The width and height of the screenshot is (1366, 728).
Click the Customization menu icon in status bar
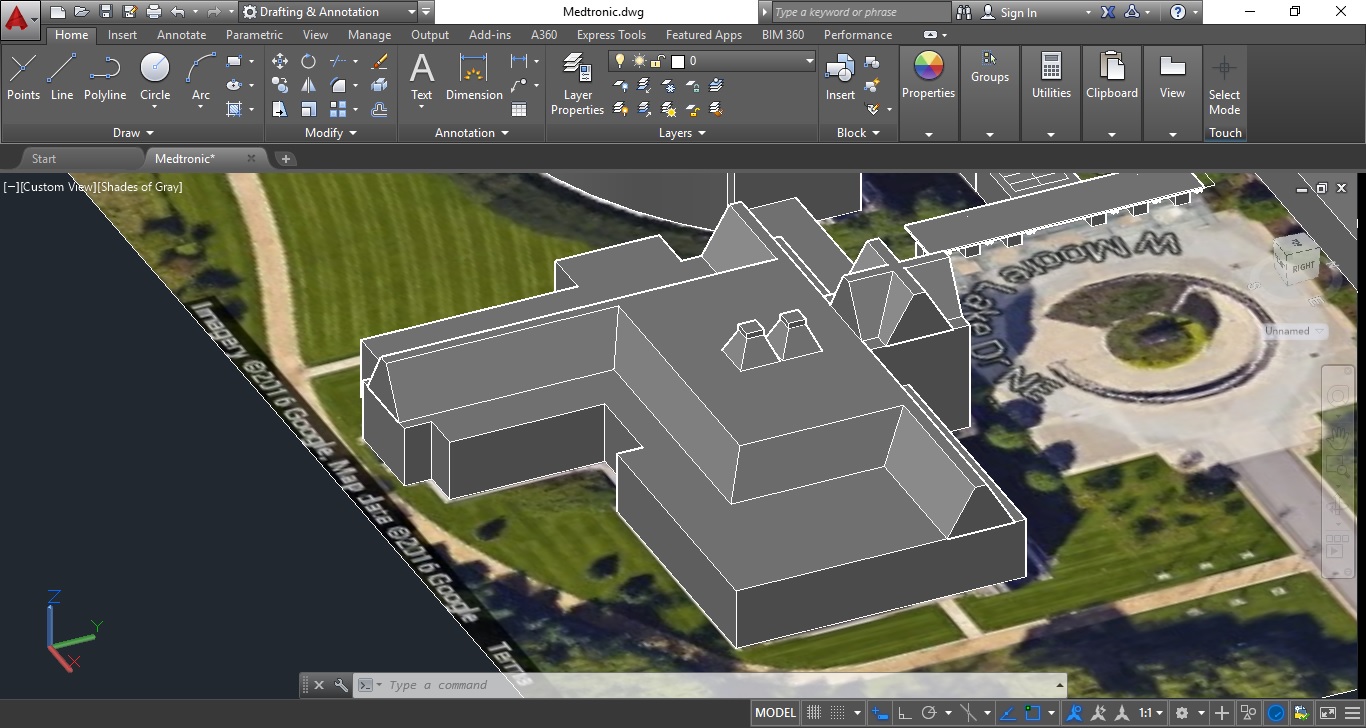point(1352,713)
